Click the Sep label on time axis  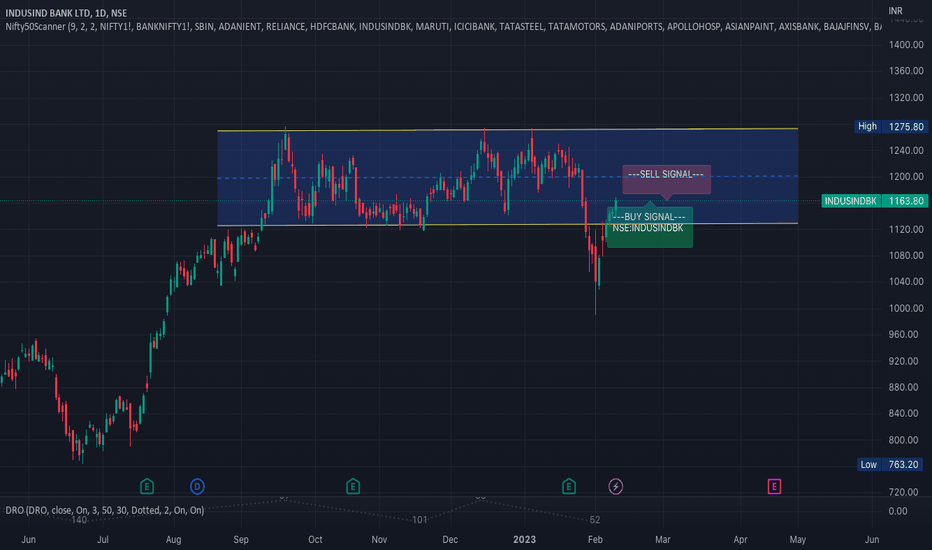[241, 539]
